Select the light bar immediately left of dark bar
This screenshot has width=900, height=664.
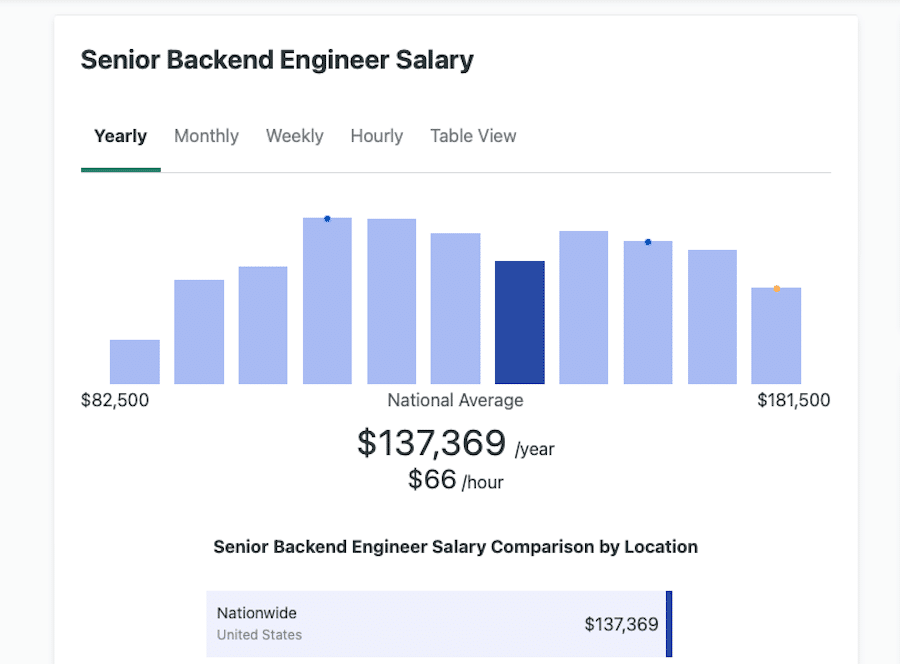point(456,308)
